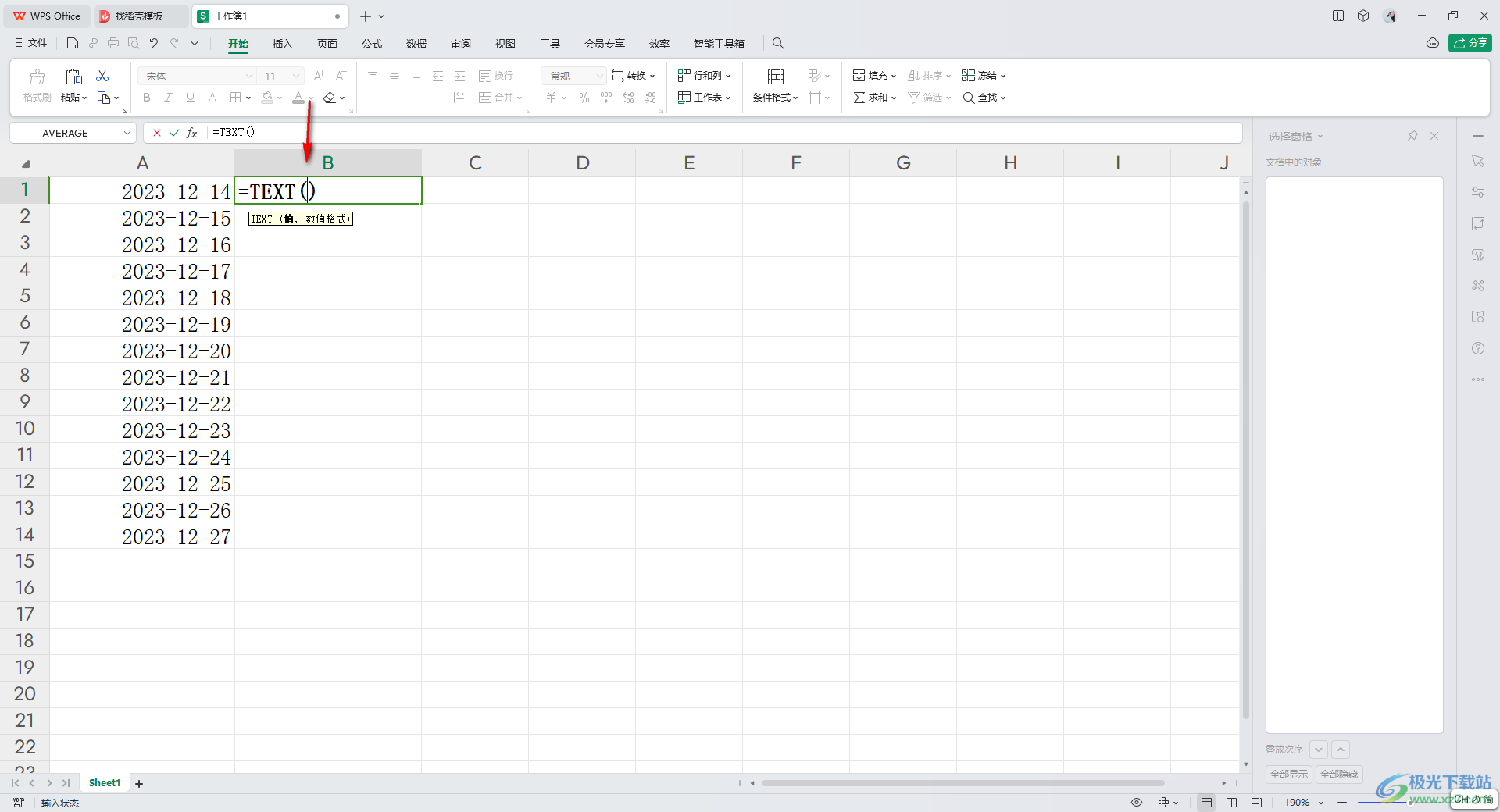Click the decrease decimal places icon
This screenshot has height=812, width=1500.
651,98
